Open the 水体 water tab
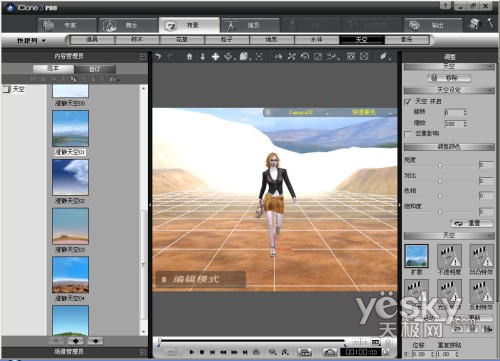Screen dimensions: 500x361 317,40
